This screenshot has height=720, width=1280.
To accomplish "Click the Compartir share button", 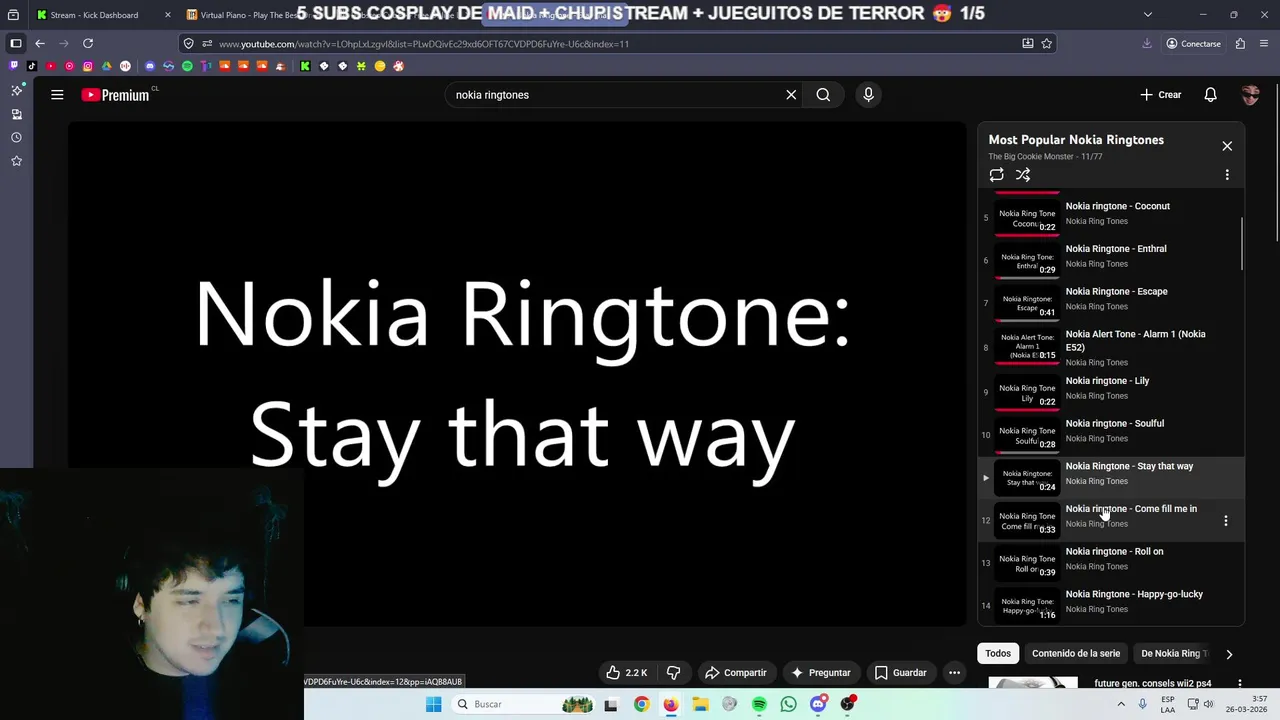I will (736, 673).
